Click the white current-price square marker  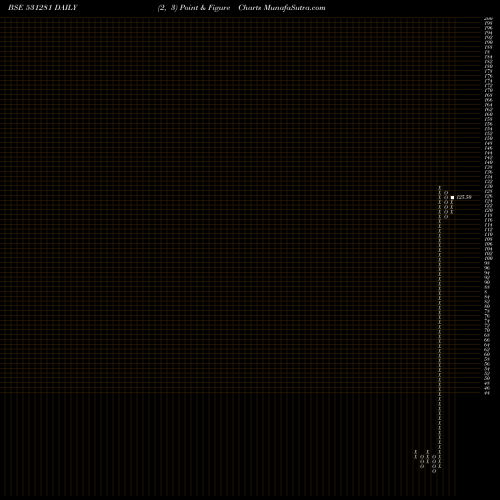click(452, 197)
